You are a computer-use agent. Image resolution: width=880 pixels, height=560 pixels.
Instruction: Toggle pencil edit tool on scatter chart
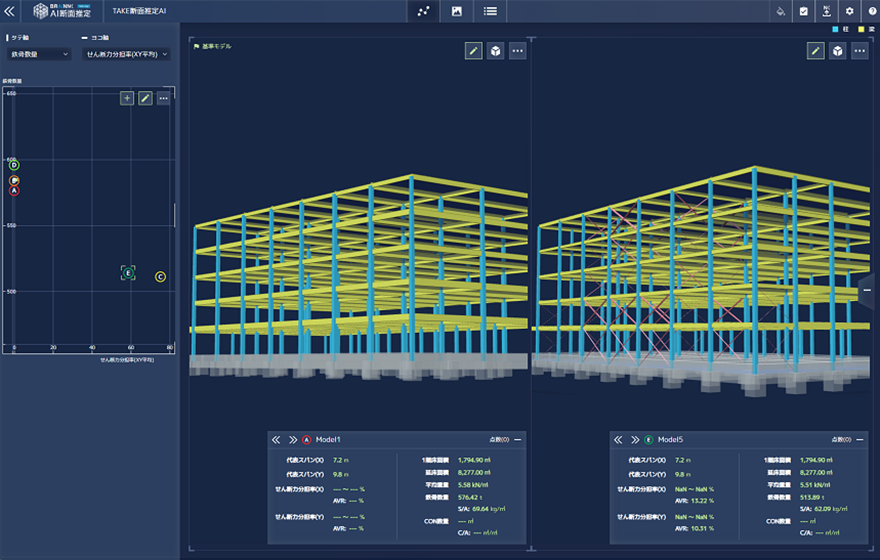point(145,98)
